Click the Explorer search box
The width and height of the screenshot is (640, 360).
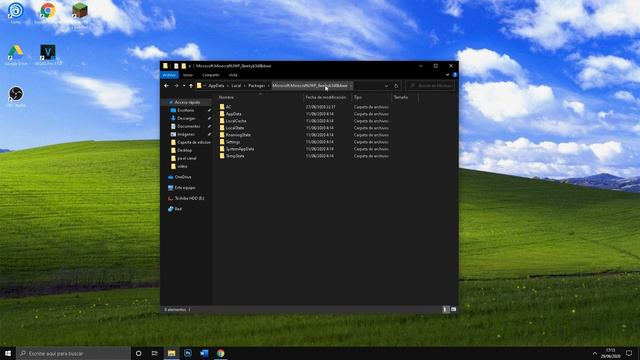point(430,86)
